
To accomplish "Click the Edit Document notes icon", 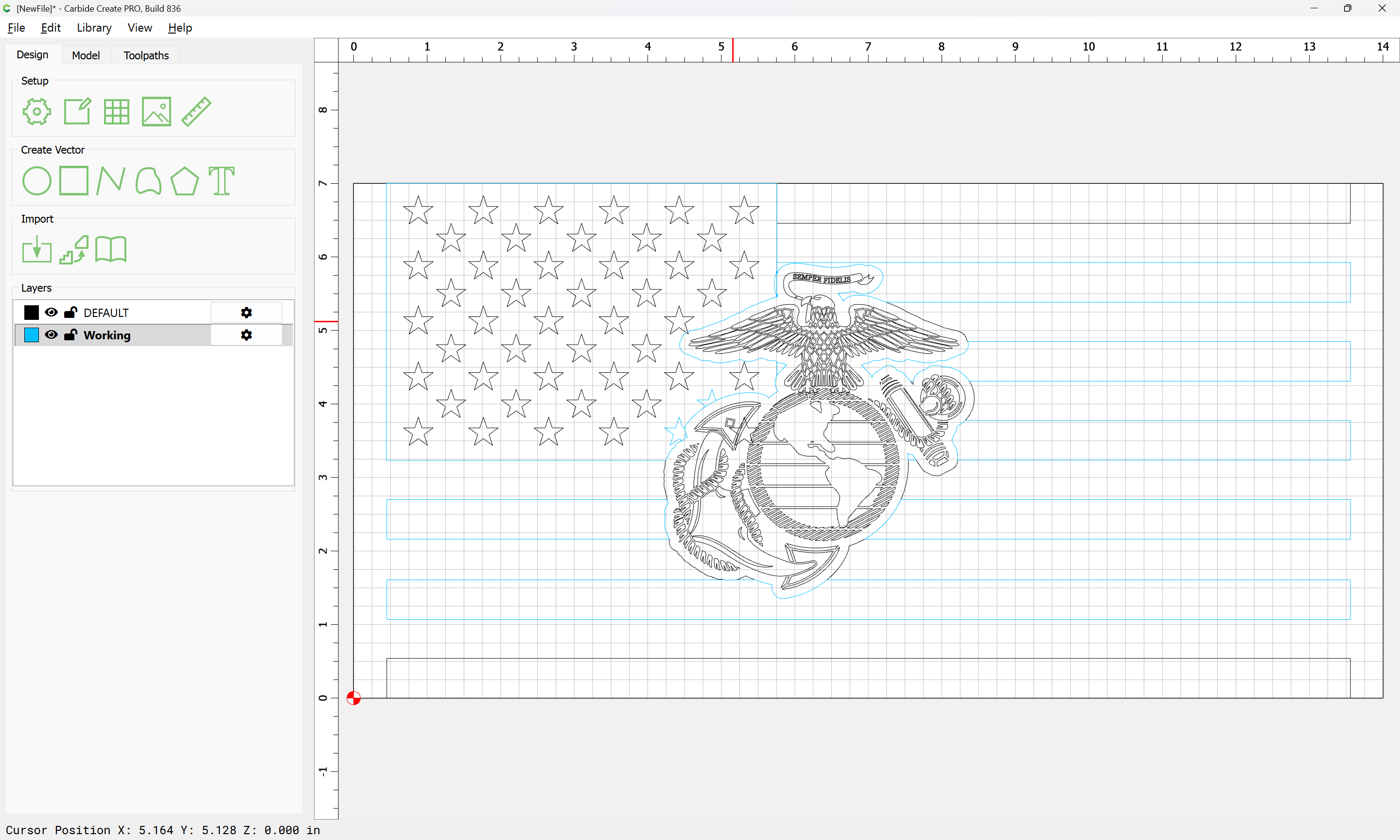I will 77,111.
